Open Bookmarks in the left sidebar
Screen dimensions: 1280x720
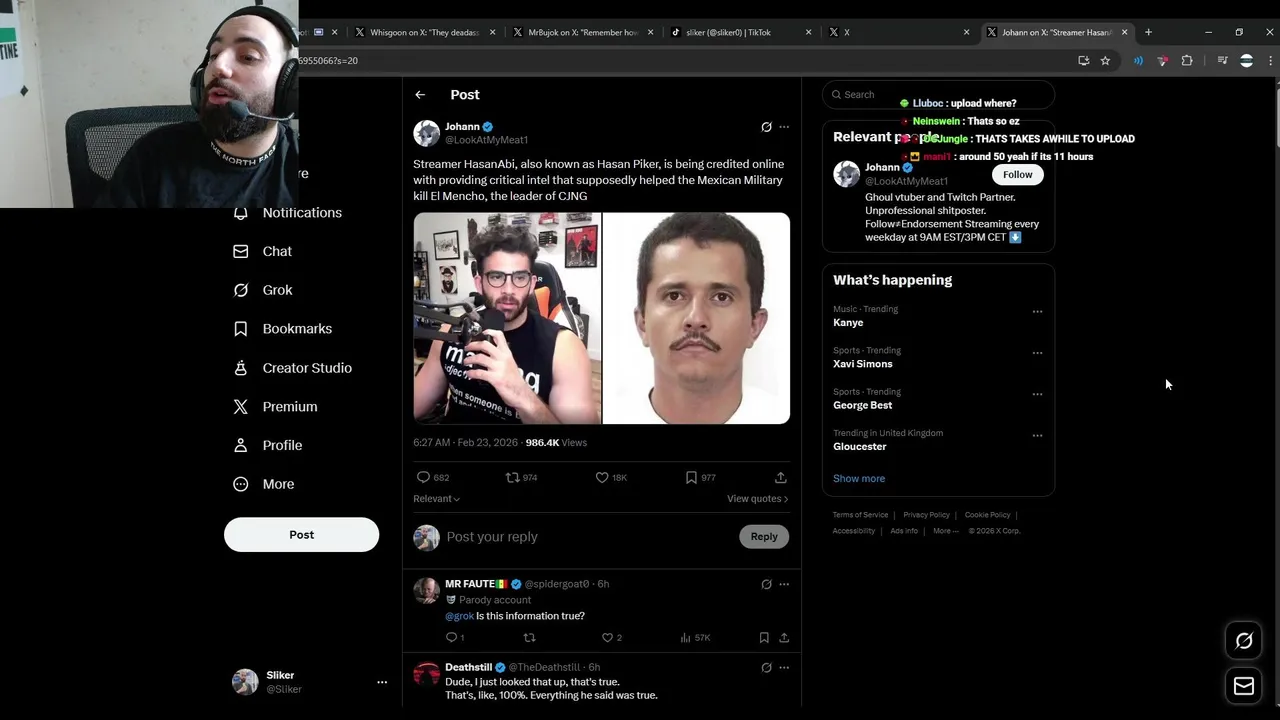point(282,329)
